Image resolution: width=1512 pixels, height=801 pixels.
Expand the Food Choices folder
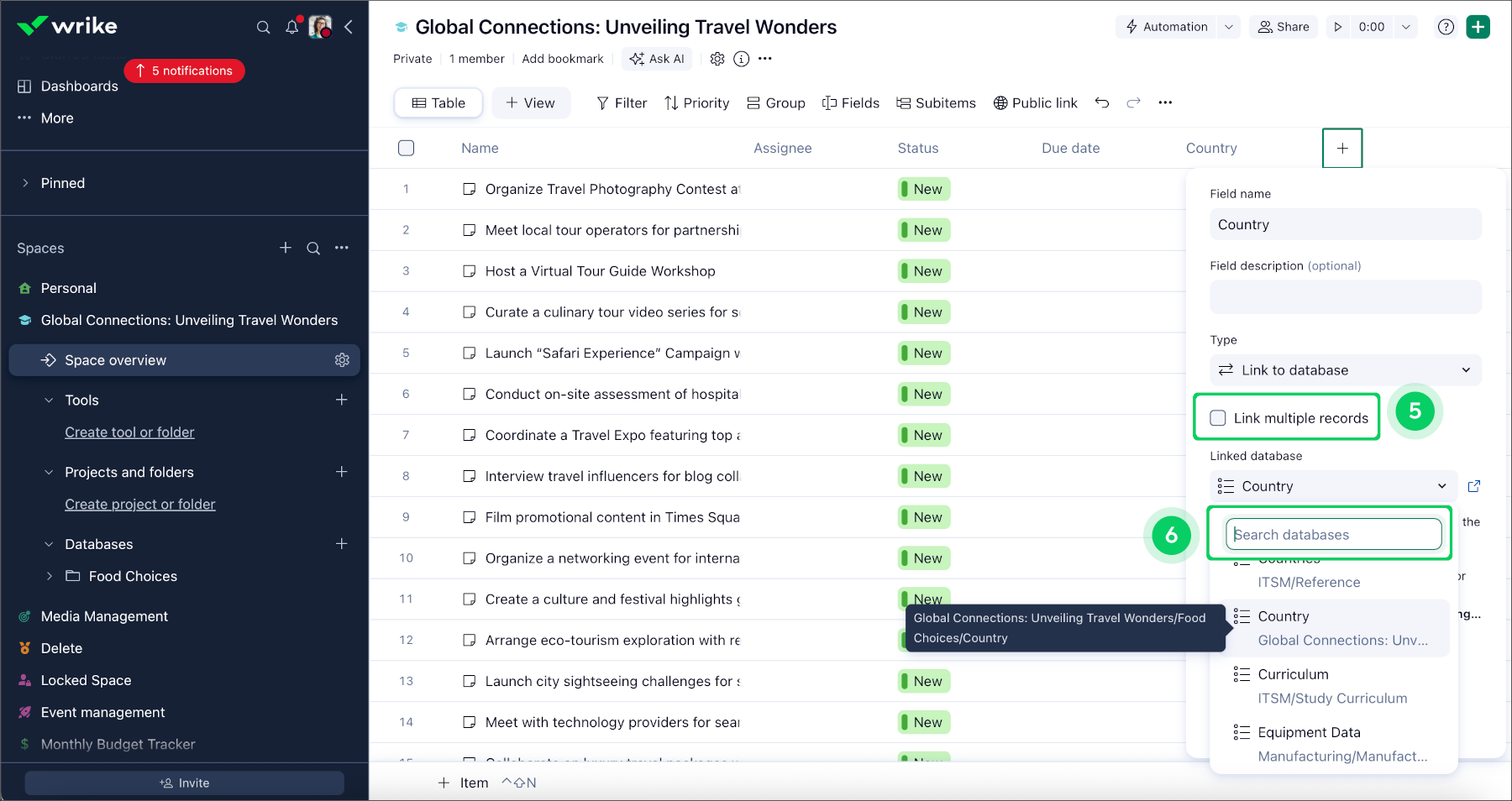point(50,576)
